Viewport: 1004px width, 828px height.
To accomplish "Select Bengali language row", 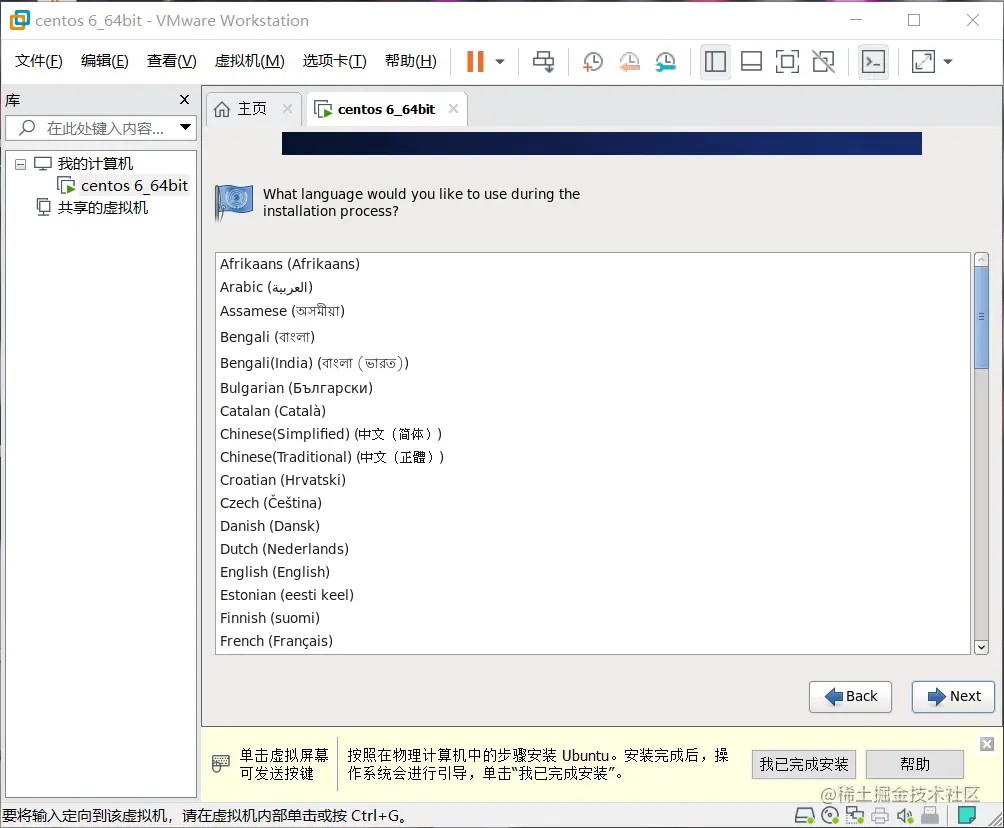I will click(x=593, y=337).
